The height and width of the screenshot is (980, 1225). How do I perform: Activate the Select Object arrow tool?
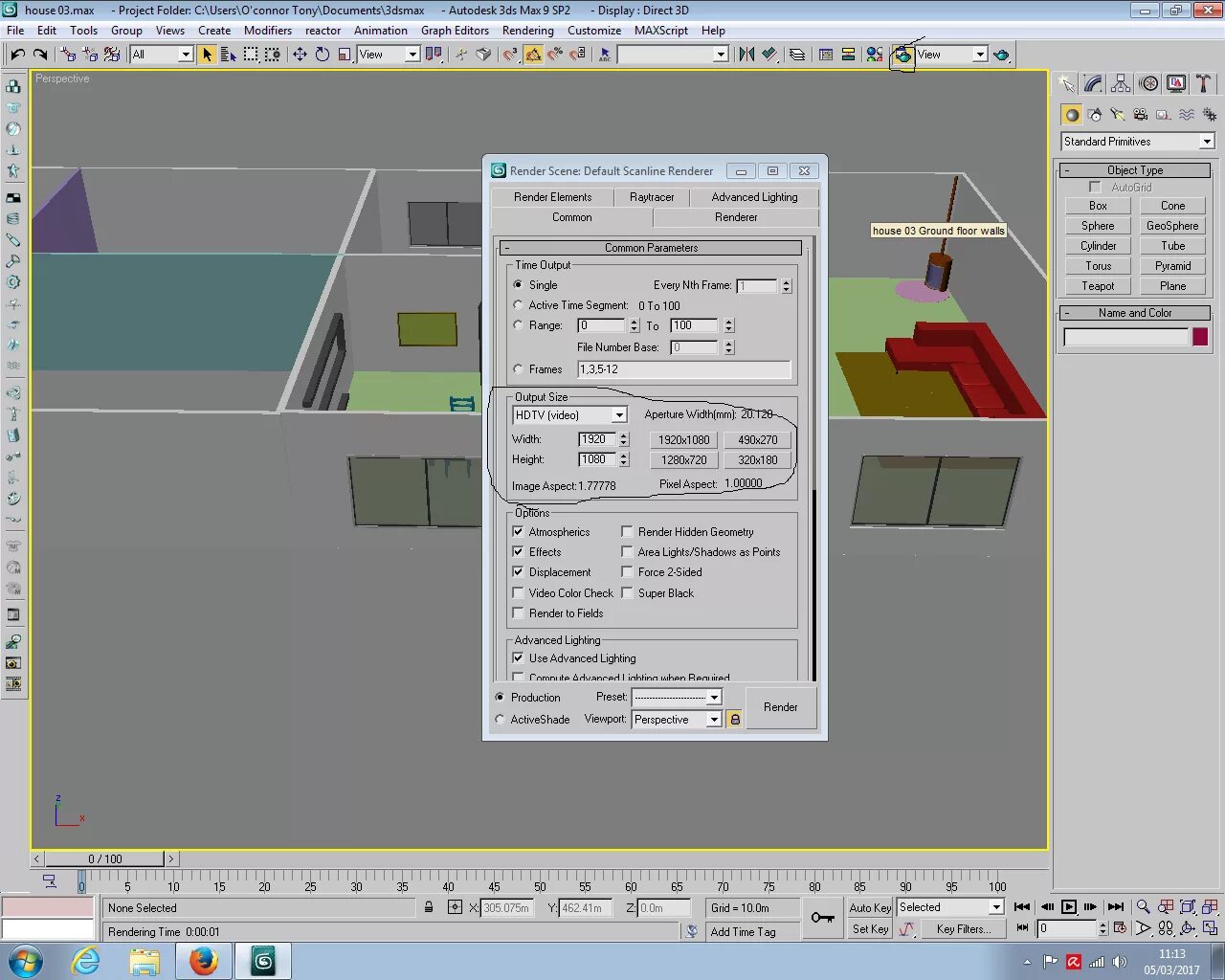pos(207,55)
